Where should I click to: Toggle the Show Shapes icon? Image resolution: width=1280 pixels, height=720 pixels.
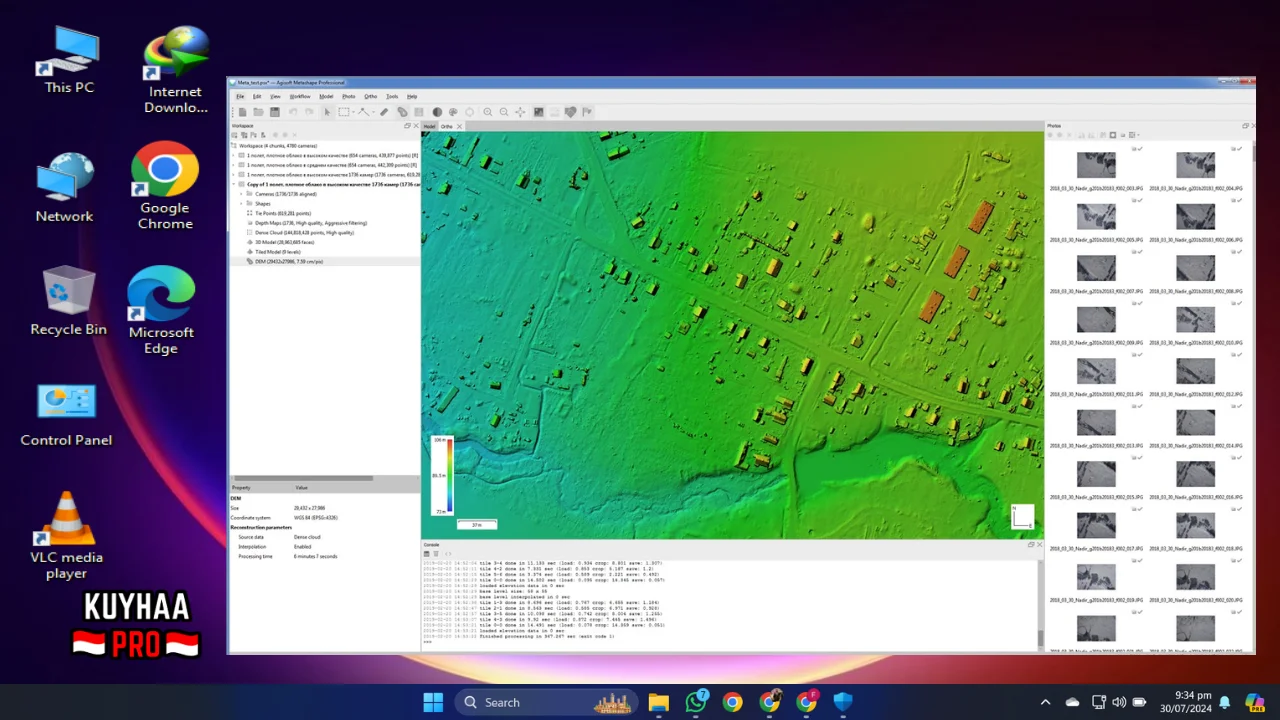pyautogui.click(x=571, y=112)
